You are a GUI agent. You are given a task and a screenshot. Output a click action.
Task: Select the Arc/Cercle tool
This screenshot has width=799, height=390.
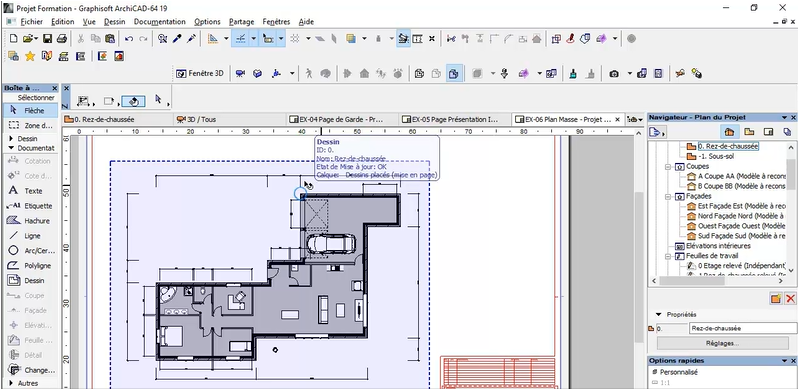coord(31,251)
